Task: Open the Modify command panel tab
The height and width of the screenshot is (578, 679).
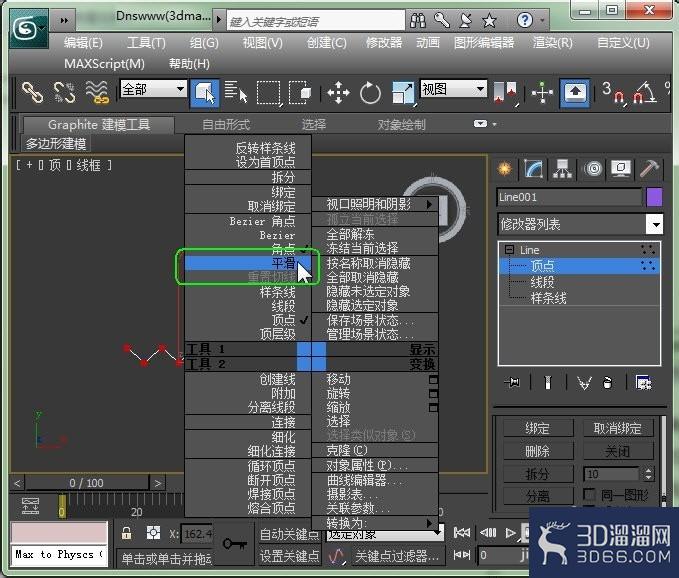Action: [x=534, y=168]
